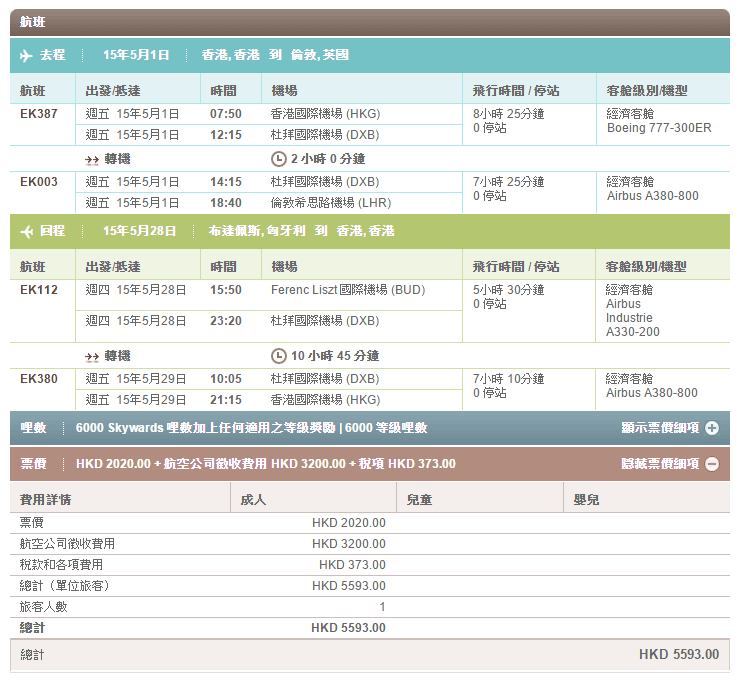The width and height of the screenshot is (739, 678).
Task: Click the transfer arrows icon after flight EK112
Action: click(92, 356)
